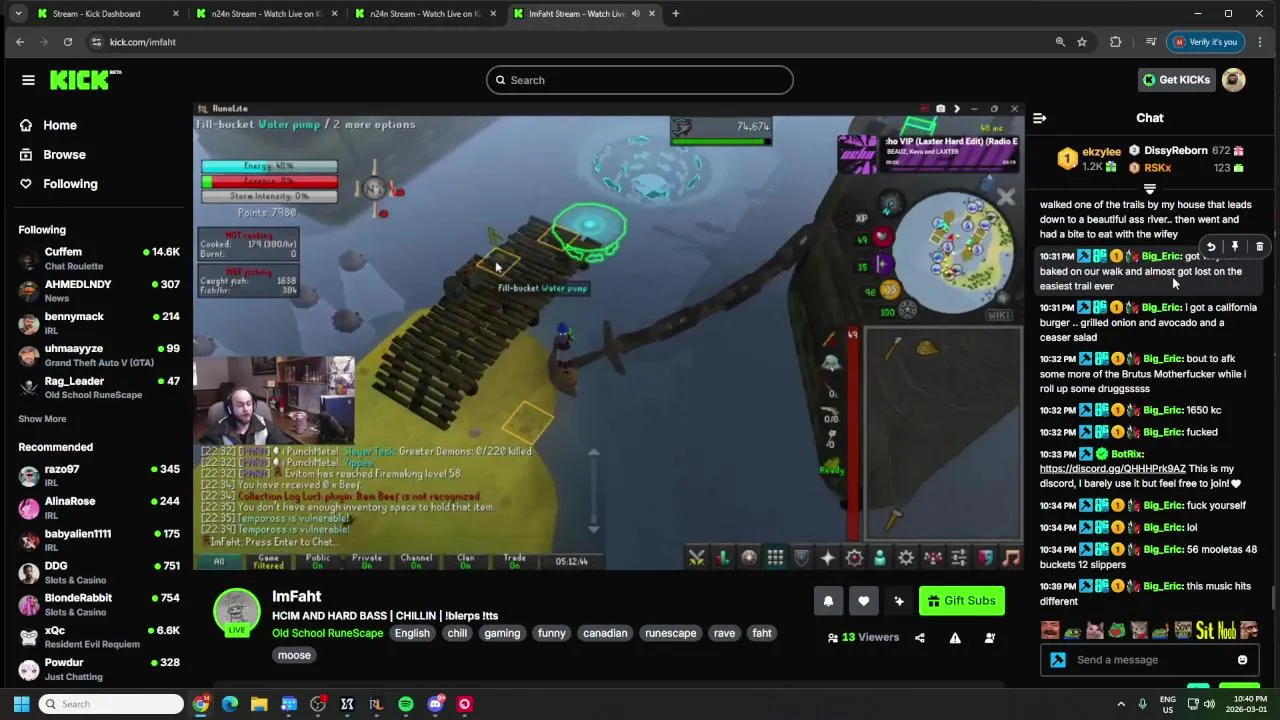Image resolution: width=1280 pixels, height=720 pixels.
Task: Open Old School RuneScape category link
Action: [328, 633]
